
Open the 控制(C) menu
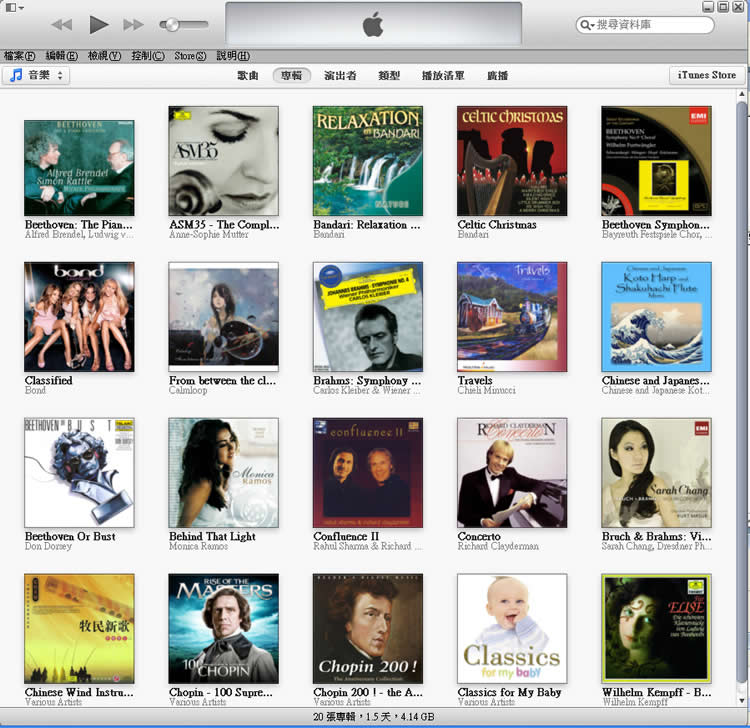148,56
